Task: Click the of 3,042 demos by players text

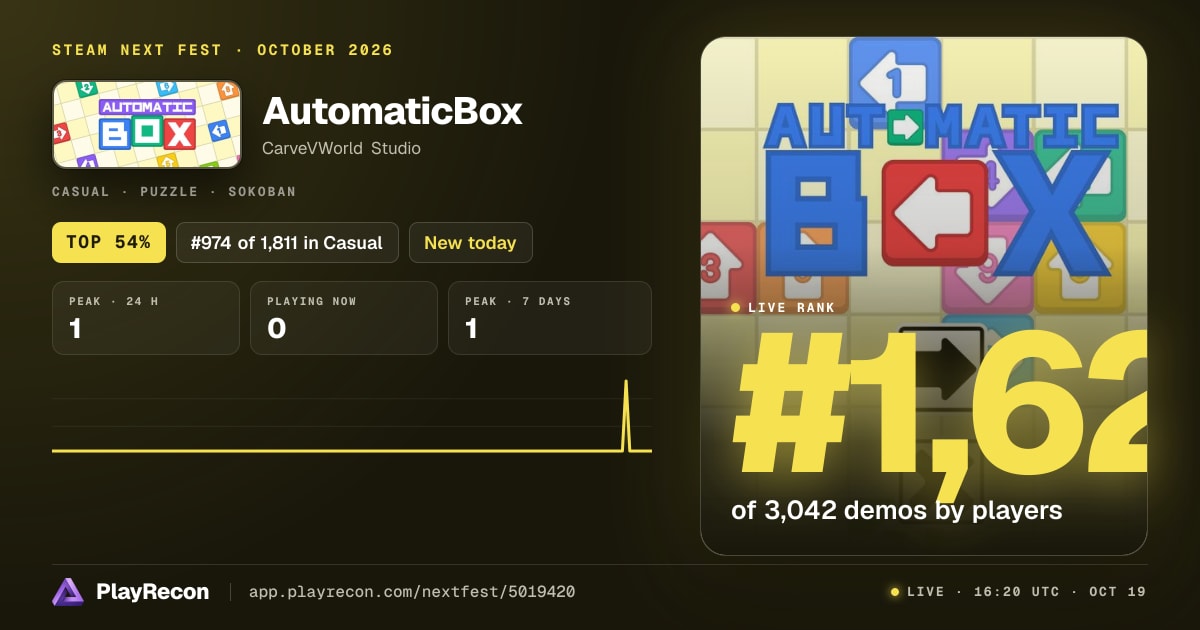Action: tap(896, 510)
